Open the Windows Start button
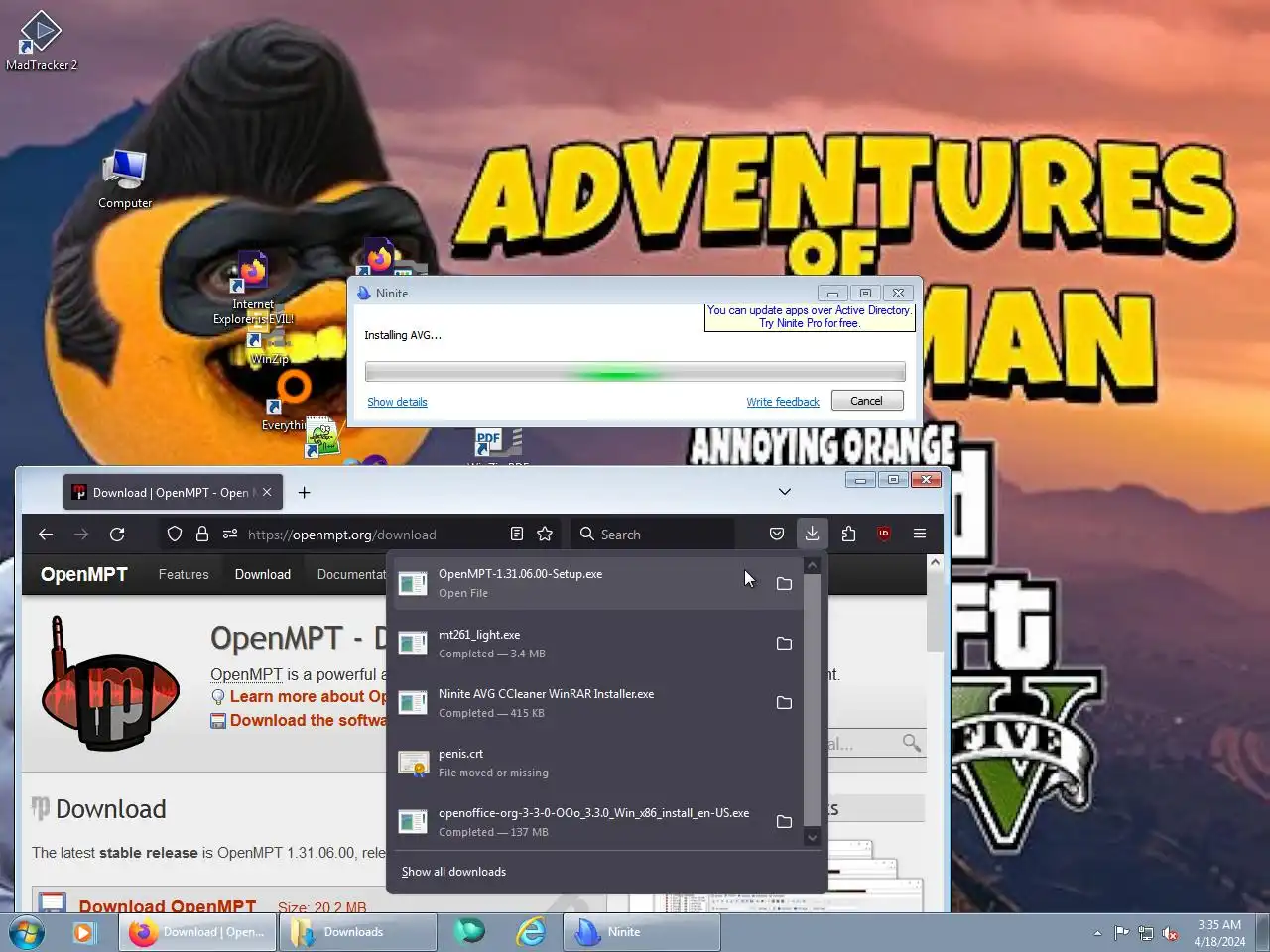This screenshot has height=952, width=1270. 27,932
